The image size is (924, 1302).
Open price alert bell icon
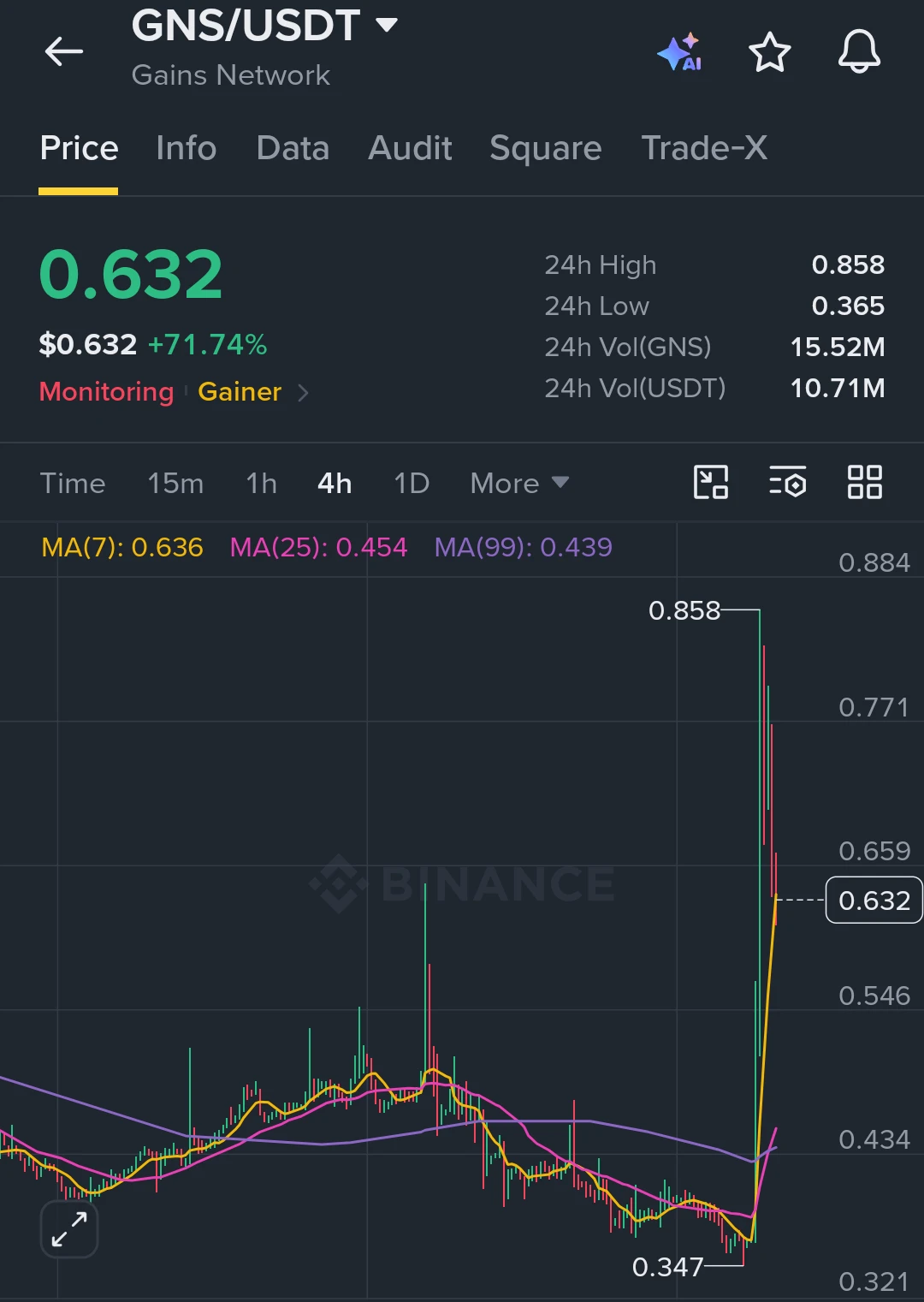click(x=859, y=51)
